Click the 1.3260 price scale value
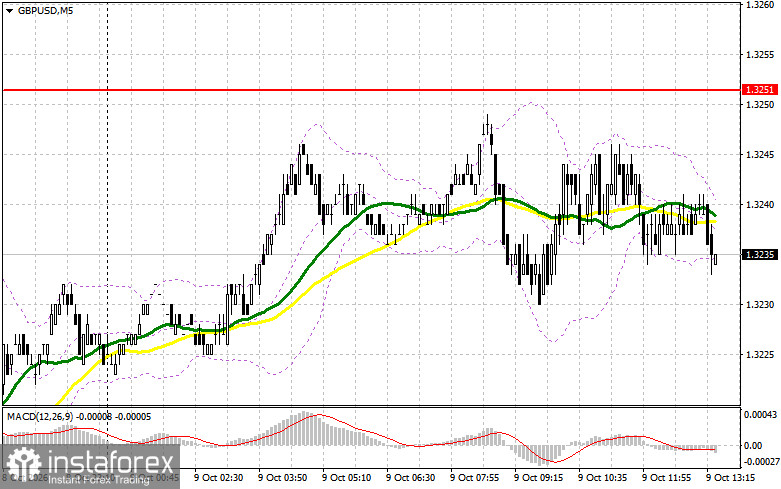 pyautogui.click(x=760, y=5)
